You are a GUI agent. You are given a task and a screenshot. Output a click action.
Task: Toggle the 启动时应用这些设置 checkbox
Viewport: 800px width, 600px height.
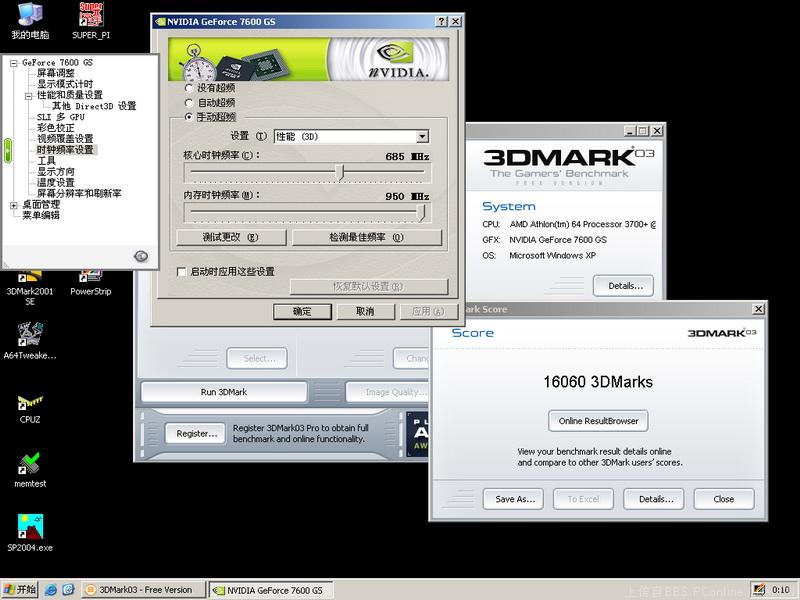(181, 271)
